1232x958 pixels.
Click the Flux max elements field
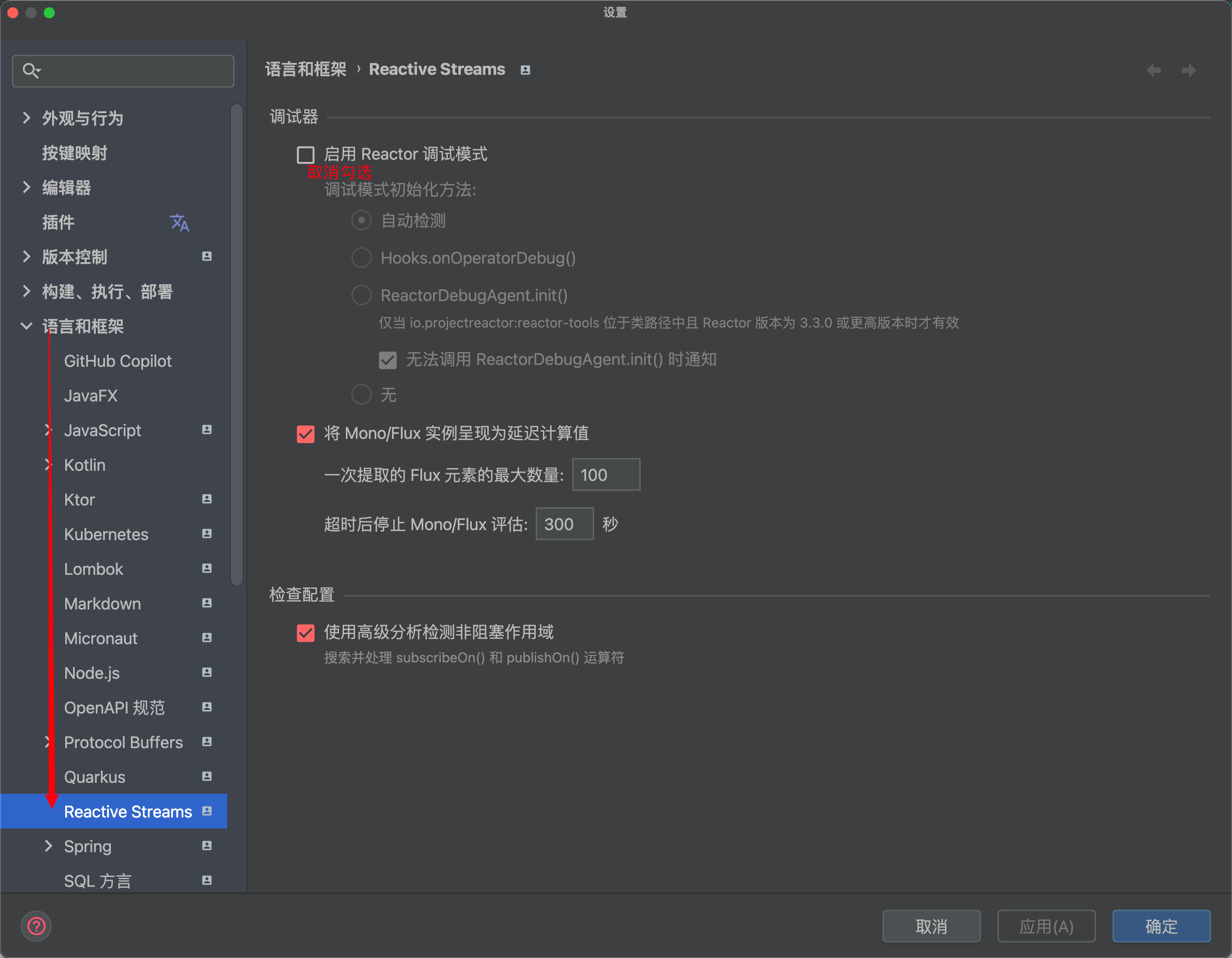(x=606, y=475)
